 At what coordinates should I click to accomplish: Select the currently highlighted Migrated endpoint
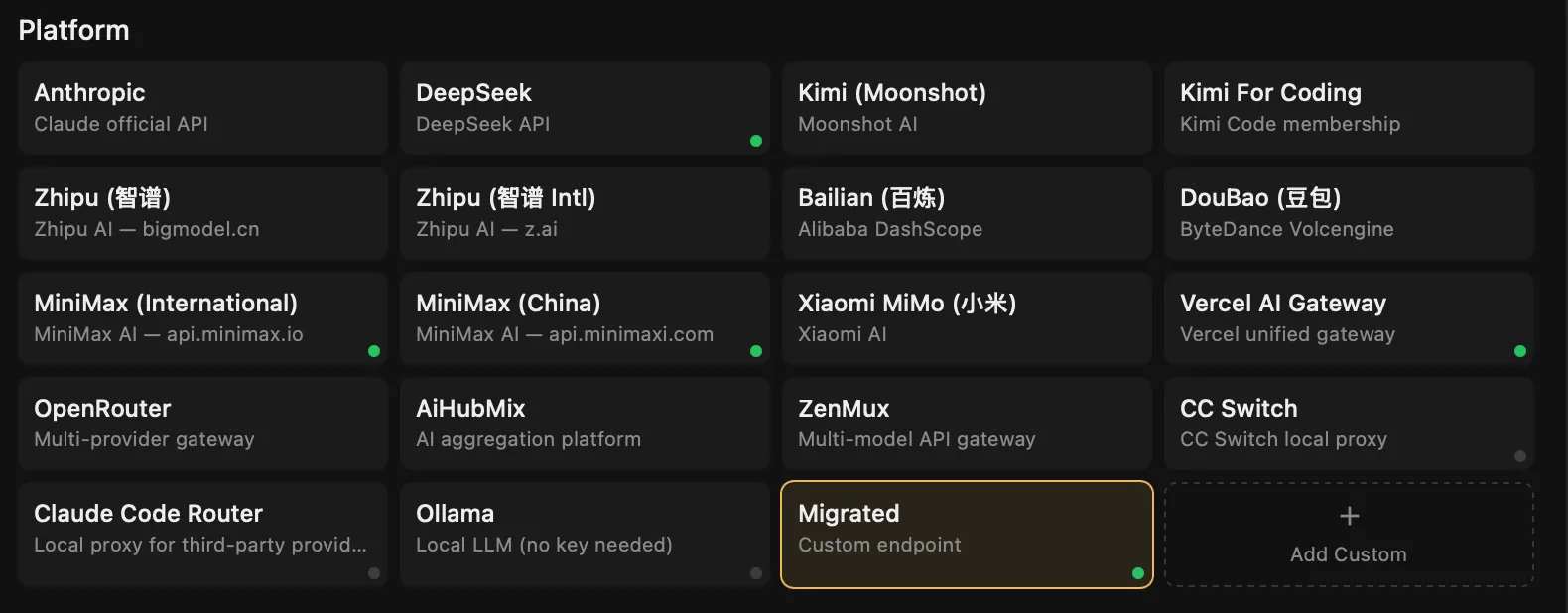[x=966, y=534]
